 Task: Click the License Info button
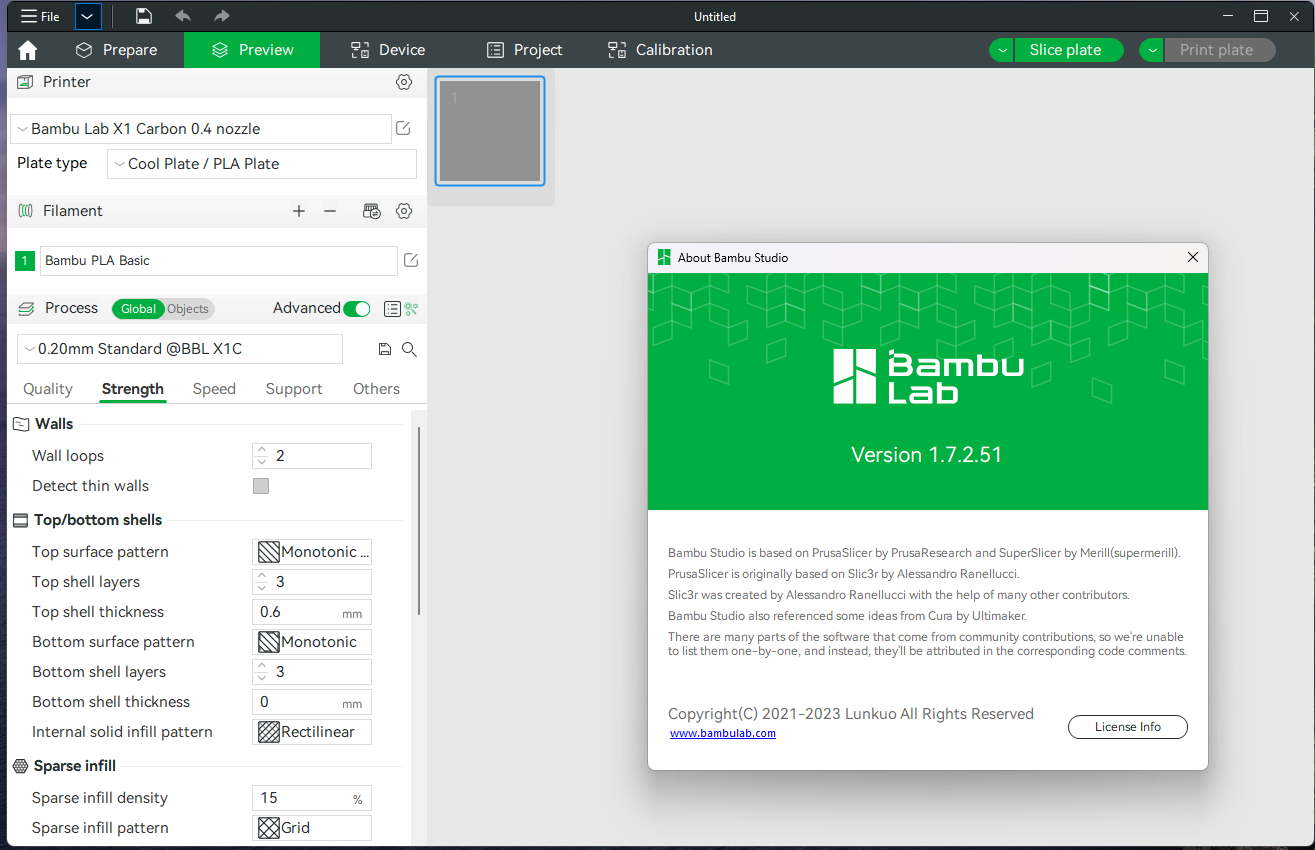[x=1128, y=727]
